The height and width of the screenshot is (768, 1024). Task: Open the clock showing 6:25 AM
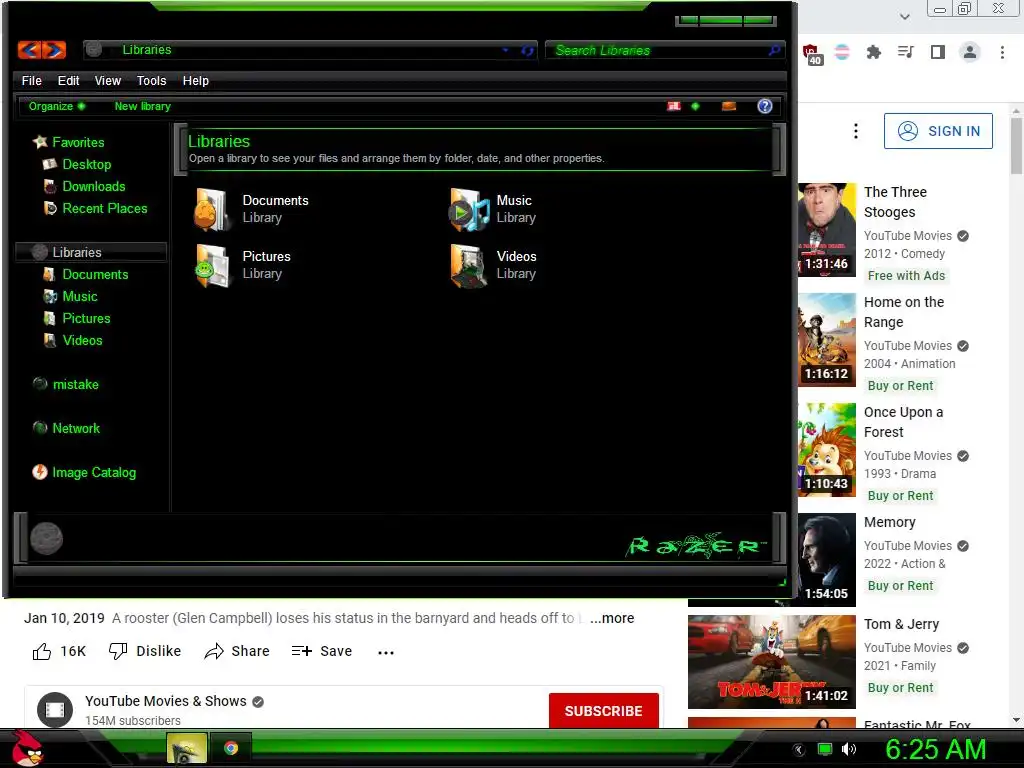click(x=935, y=749)
